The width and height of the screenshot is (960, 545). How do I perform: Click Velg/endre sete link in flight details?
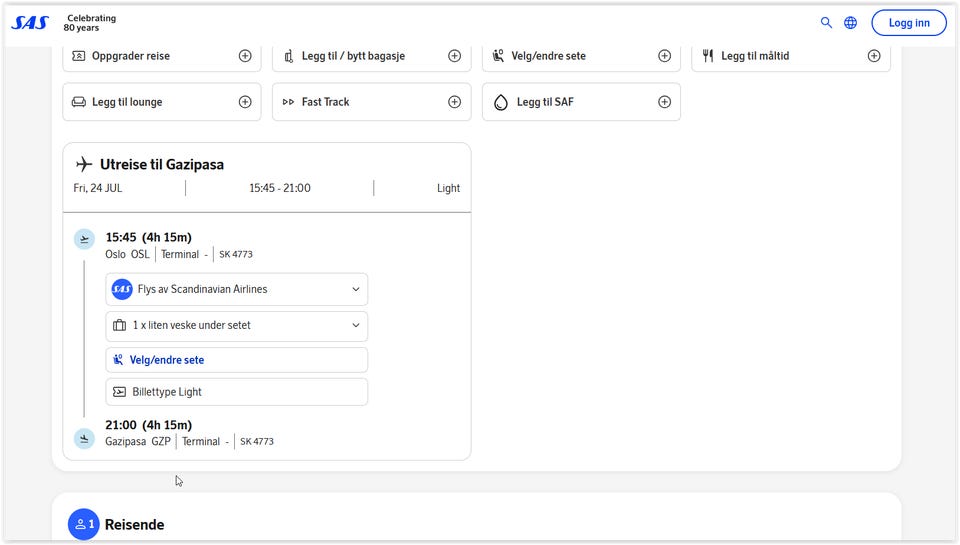click(x=167, y=360)
